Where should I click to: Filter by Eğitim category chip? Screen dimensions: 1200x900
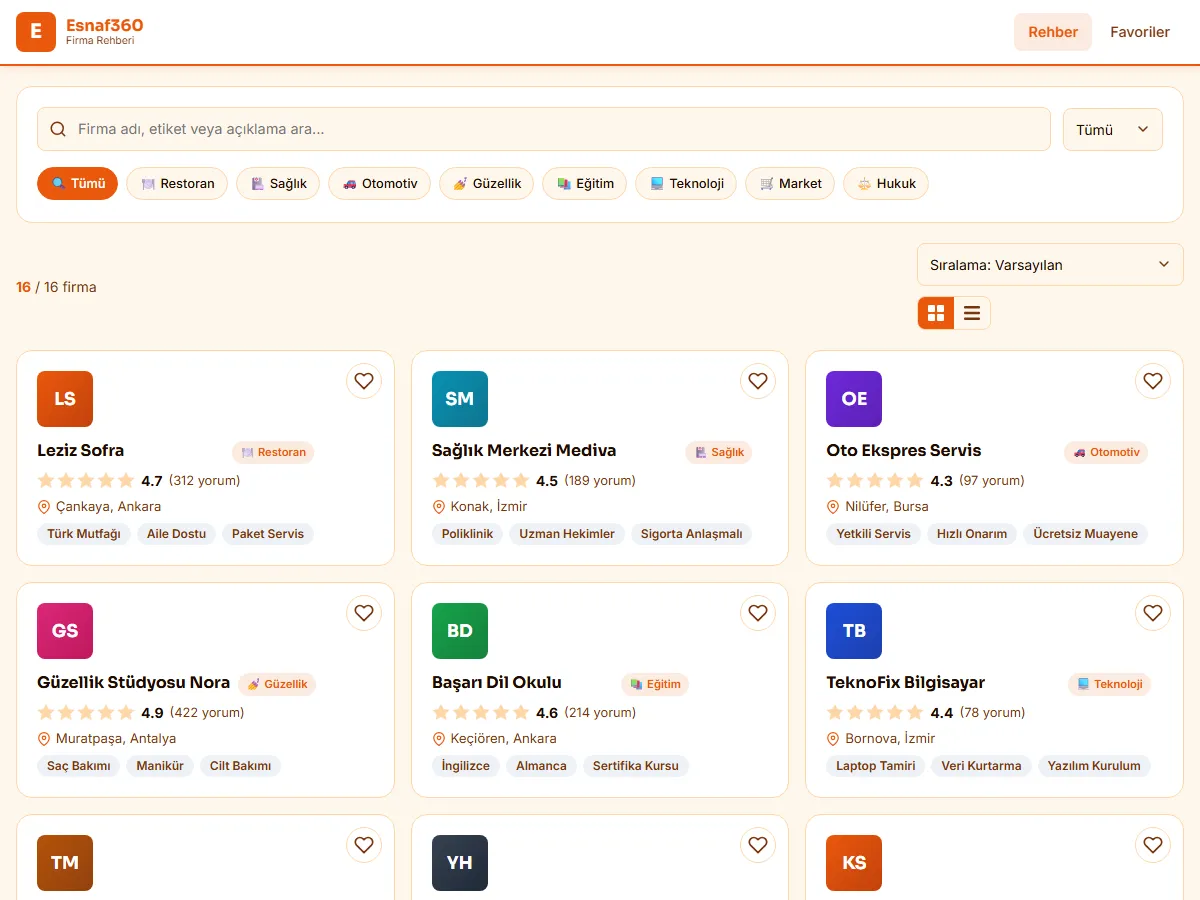585,184
